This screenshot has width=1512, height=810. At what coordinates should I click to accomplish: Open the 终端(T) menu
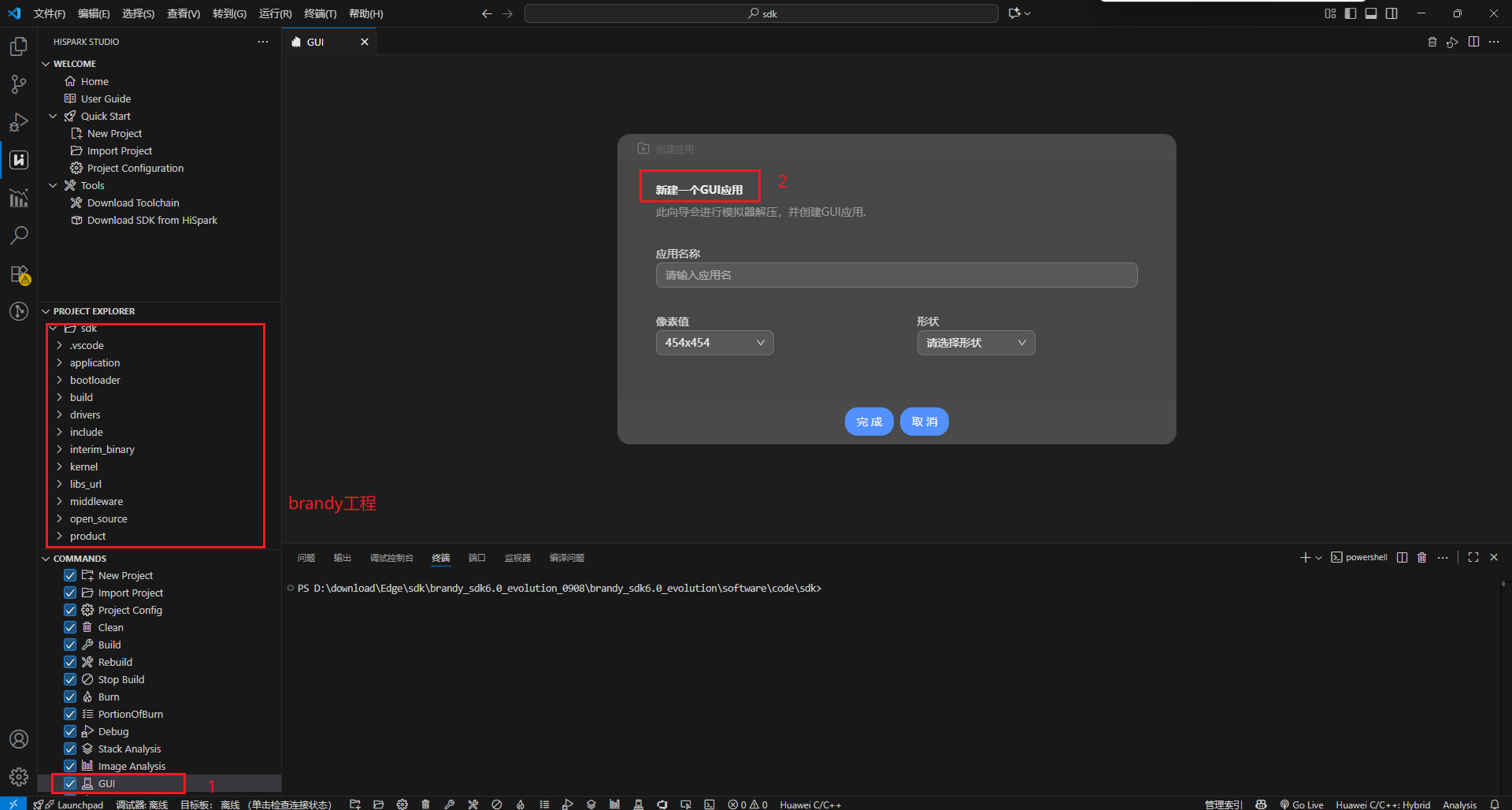(x=320, y=13)
